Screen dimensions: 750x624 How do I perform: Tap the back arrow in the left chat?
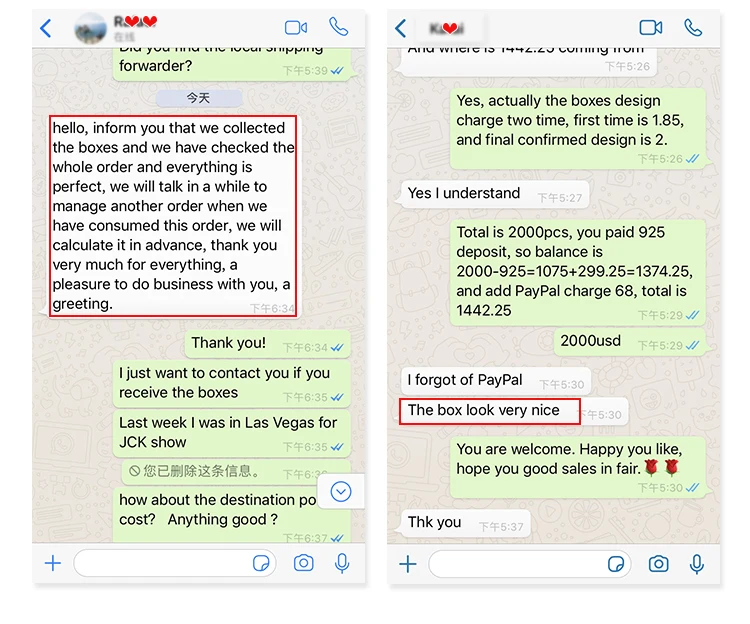click(46, 28)
